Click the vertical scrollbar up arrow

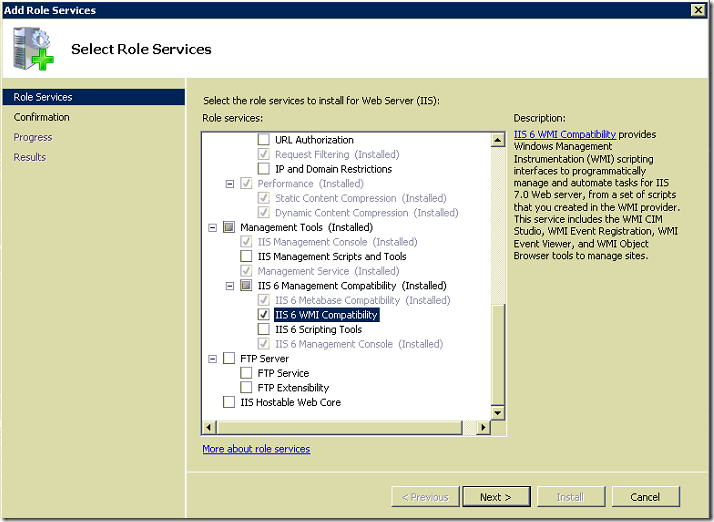(498, 140)
